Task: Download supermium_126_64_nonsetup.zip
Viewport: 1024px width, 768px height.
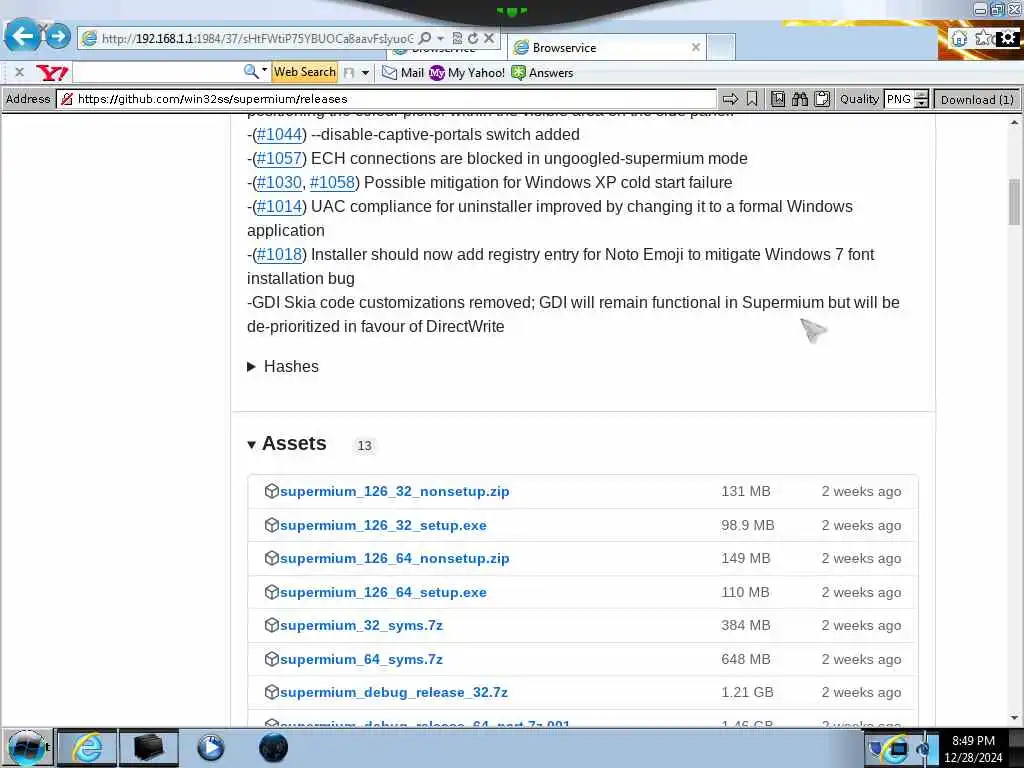Action: point(394,558)
